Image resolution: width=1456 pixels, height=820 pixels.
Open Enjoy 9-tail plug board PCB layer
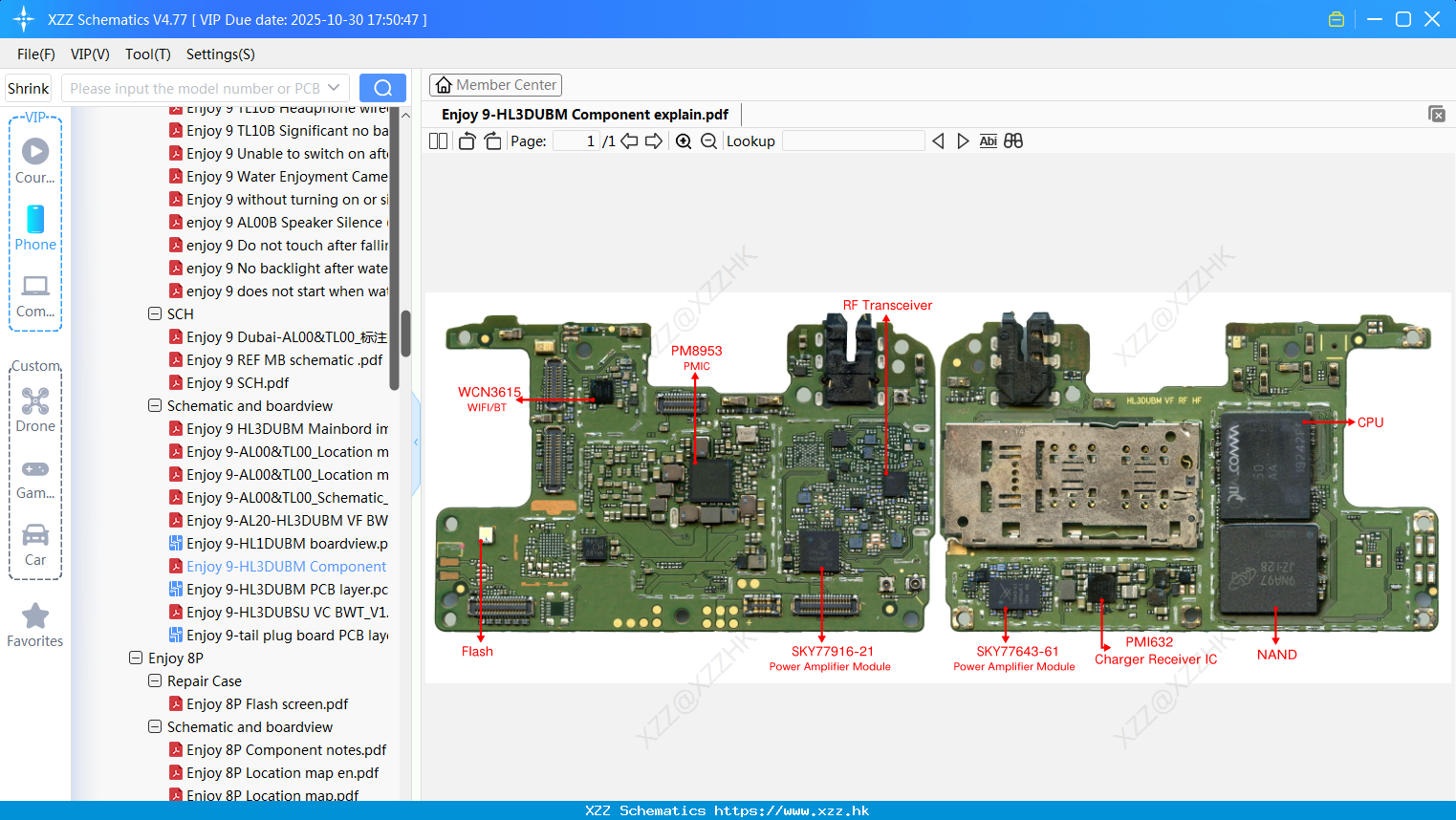pos(278,635)
